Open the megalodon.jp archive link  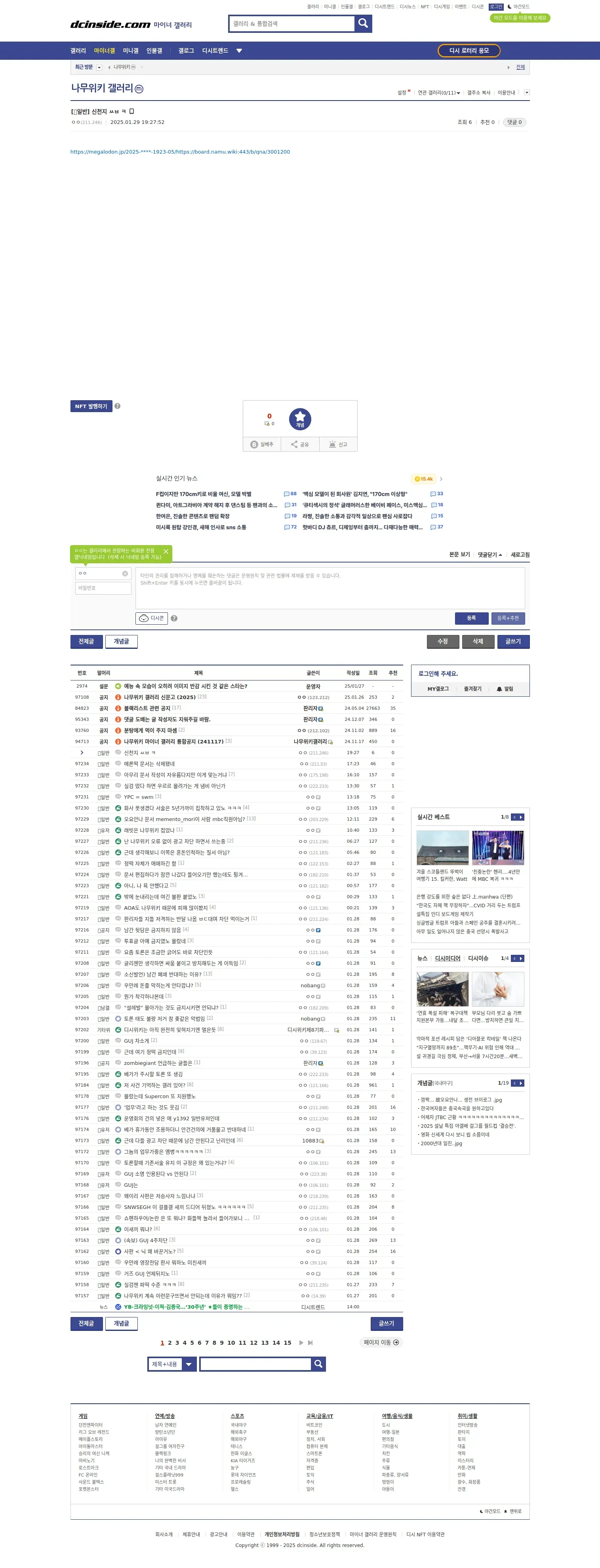tap(180, 152)
